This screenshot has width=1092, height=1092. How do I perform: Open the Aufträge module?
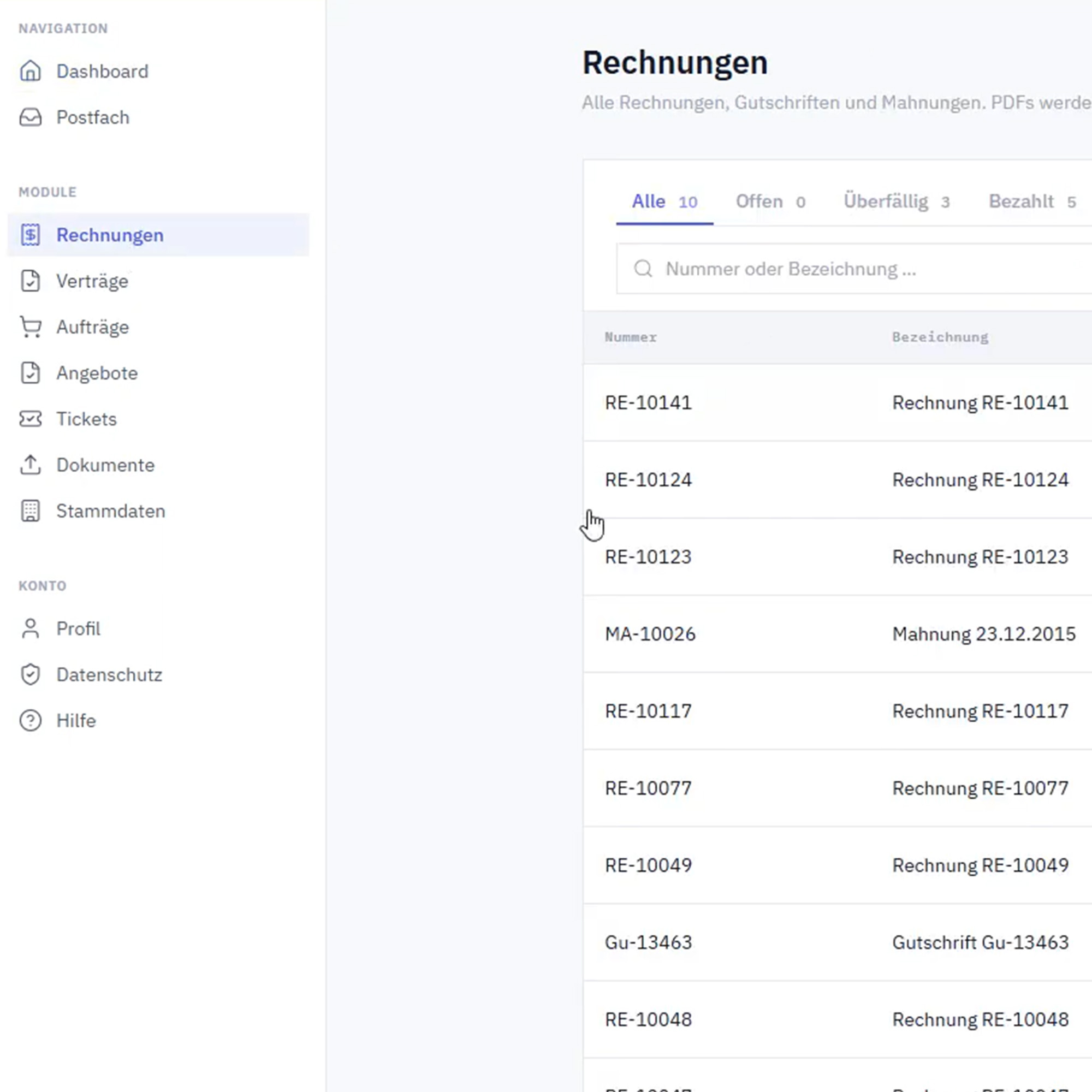tap(93, 327)
